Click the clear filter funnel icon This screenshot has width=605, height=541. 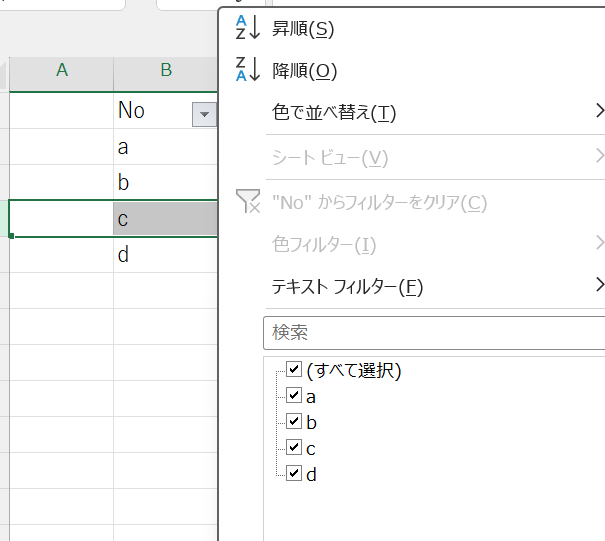[246, 202]
